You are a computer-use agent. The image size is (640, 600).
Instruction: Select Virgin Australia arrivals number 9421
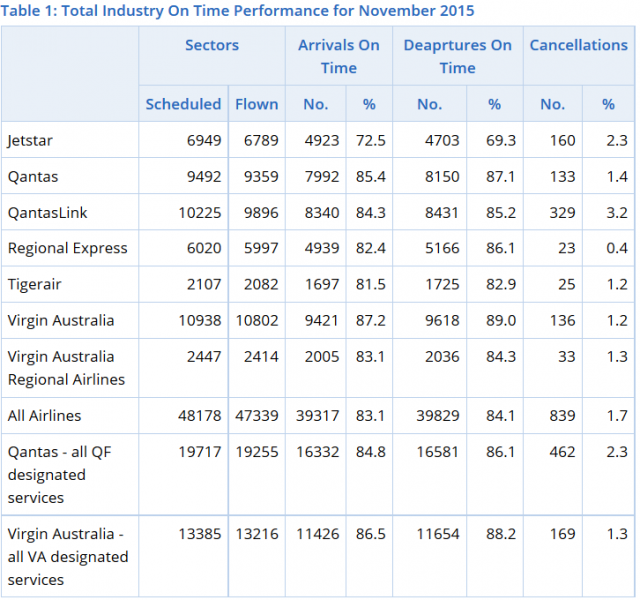[322, 321]
